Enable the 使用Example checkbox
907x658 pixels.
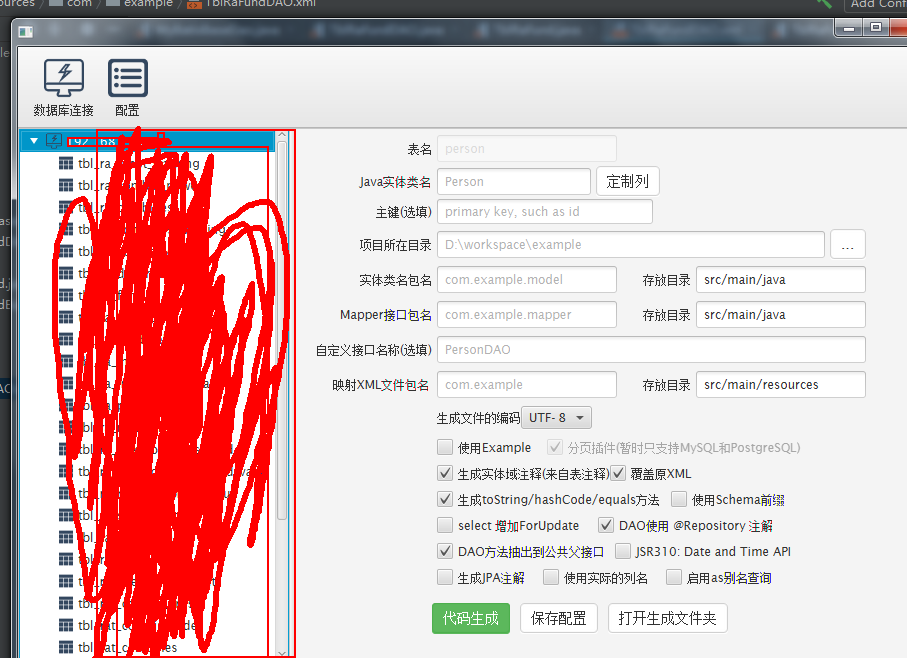click(445, 447)
